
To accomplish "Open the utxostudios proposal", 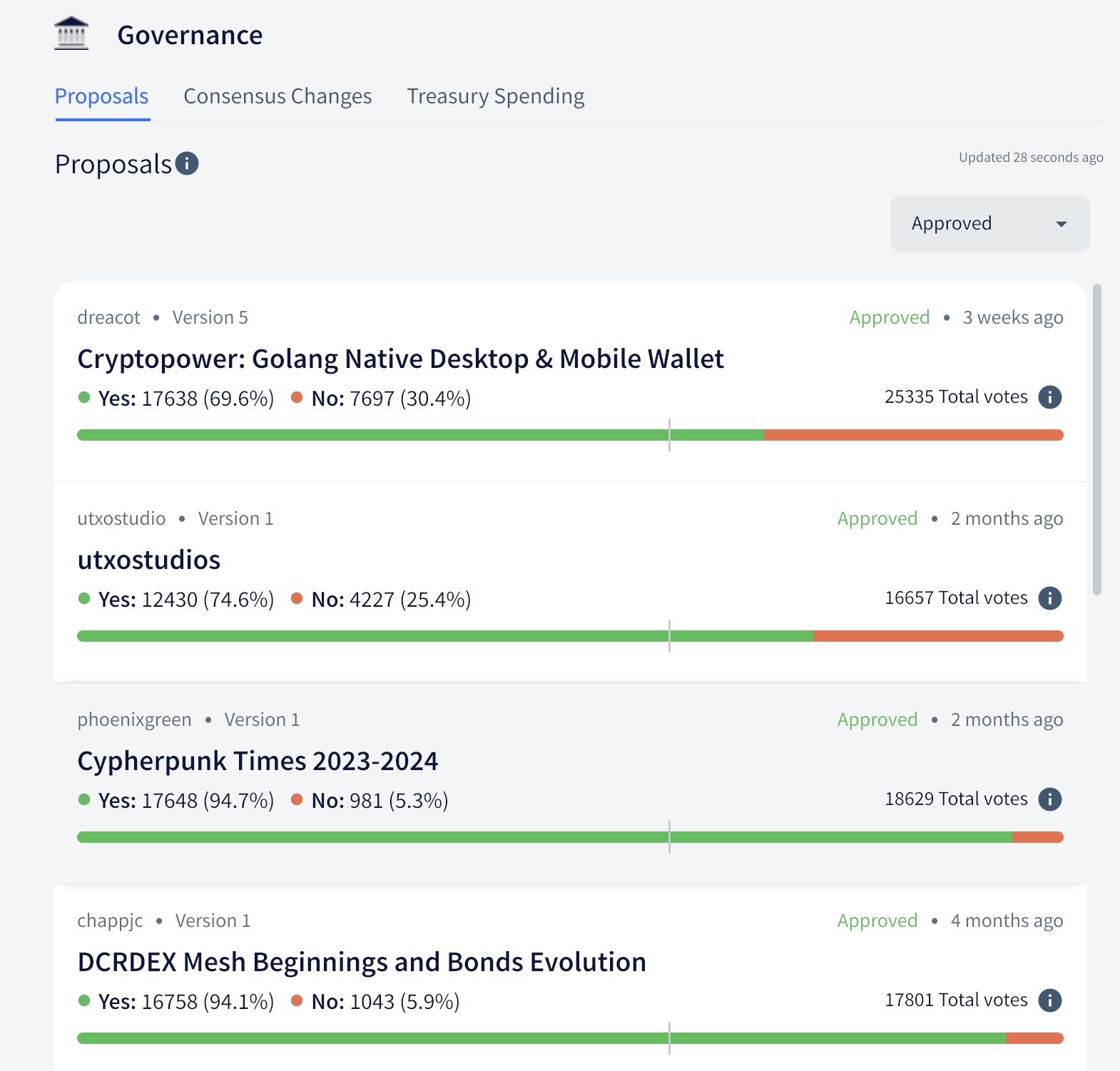I will point(148,560).
